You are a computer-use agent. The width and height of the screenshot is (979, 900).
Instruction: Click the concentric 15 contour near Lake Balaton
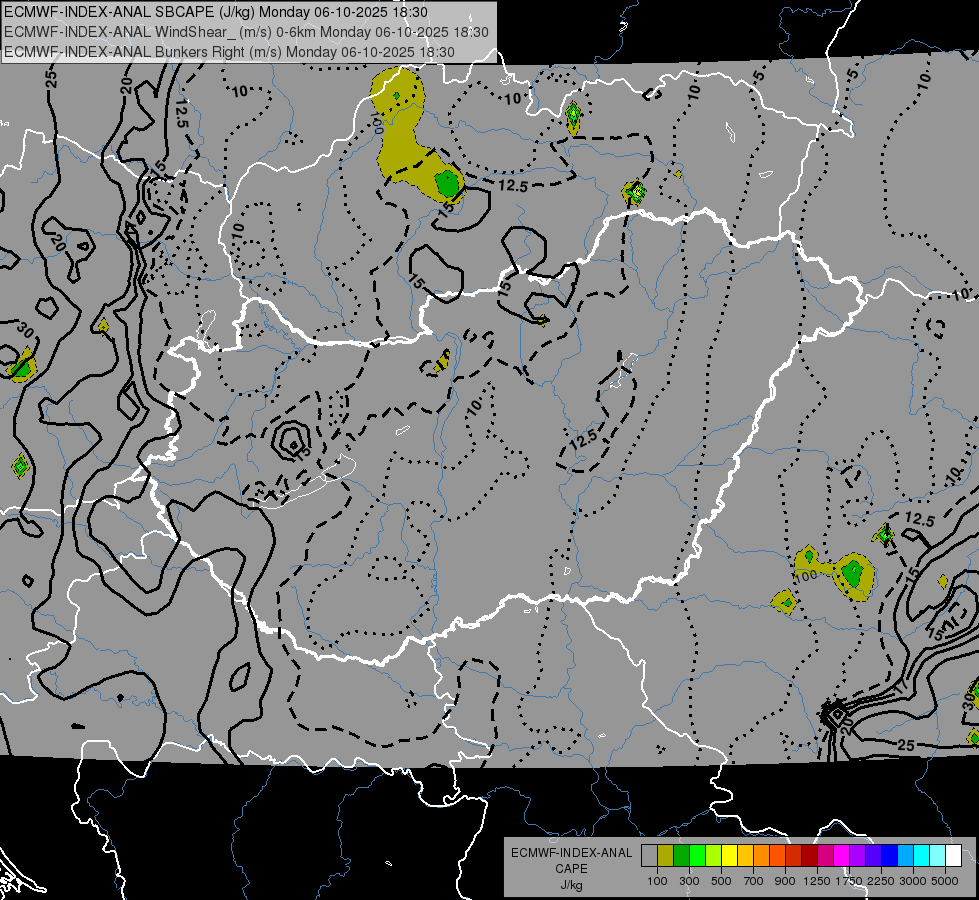coord(293,441)
